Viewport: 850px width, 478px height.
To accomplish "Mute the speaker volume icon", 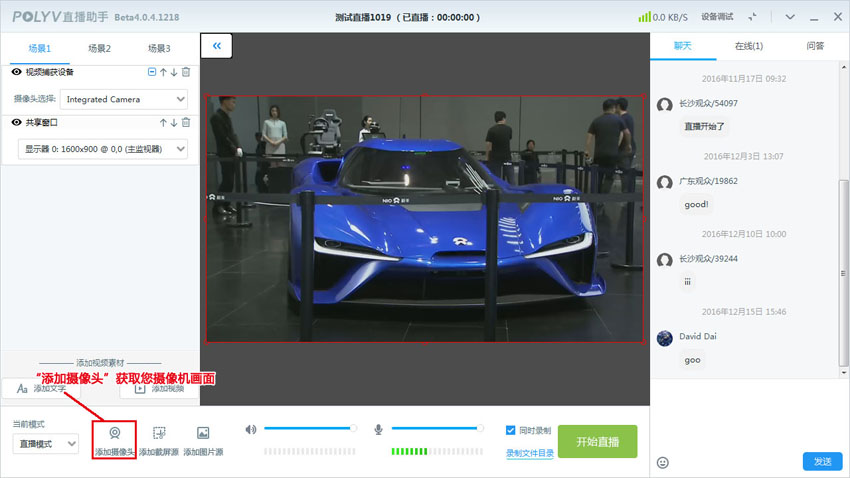I will click(250, 429).
